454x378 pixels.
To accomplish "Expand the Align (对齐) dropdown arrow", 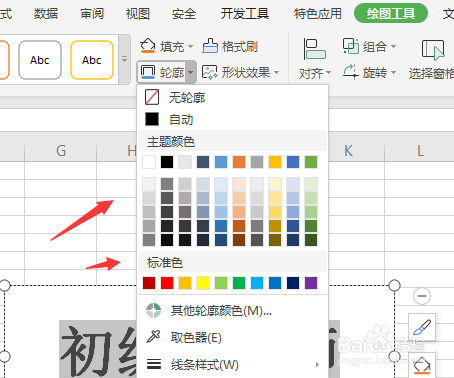I will click(x=329, y=73).
